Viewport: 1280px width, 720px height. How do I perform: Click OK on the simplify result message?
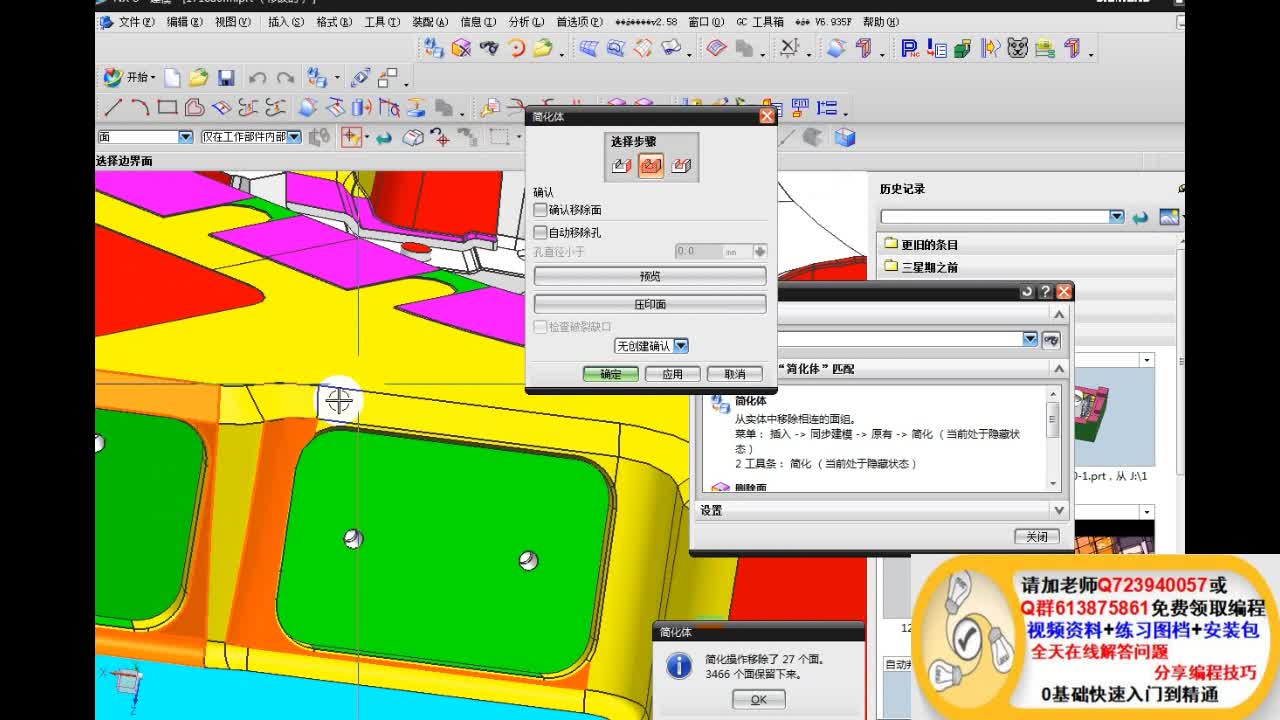[758, 700]
